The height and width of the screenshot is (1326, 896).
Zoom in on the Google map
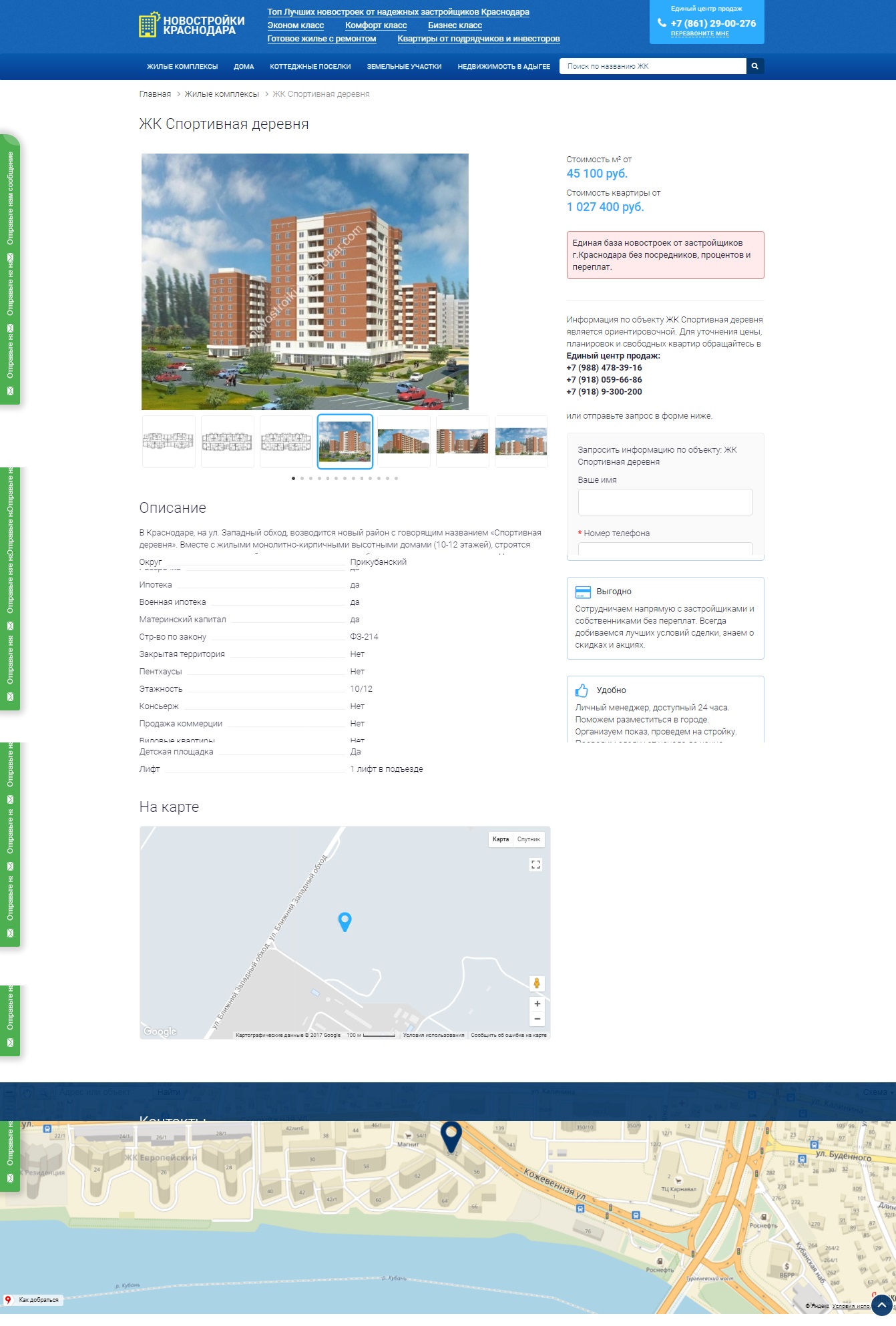pos(537,1004)
